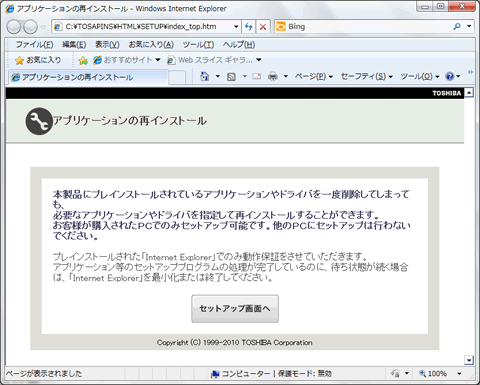Screen dimensions: 480x385
Task: Open the ページ(P) command bar menu
Action: click(314, 76)
